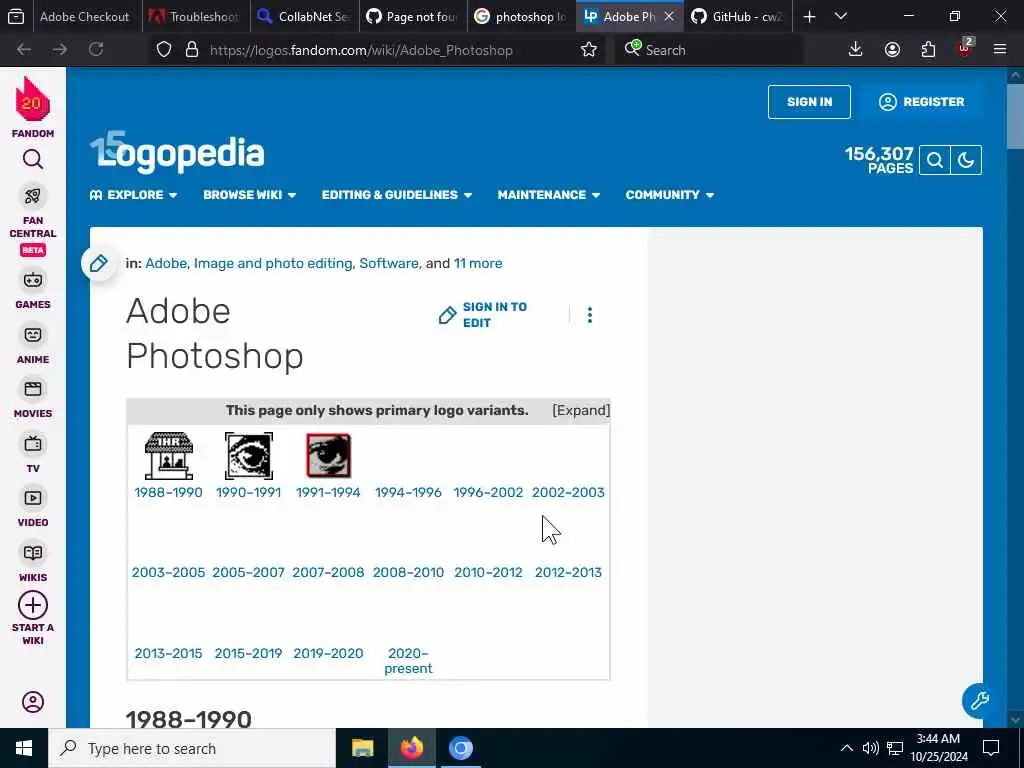Open the TV section icon
The image size is (1024, 768).
(33, 444)
